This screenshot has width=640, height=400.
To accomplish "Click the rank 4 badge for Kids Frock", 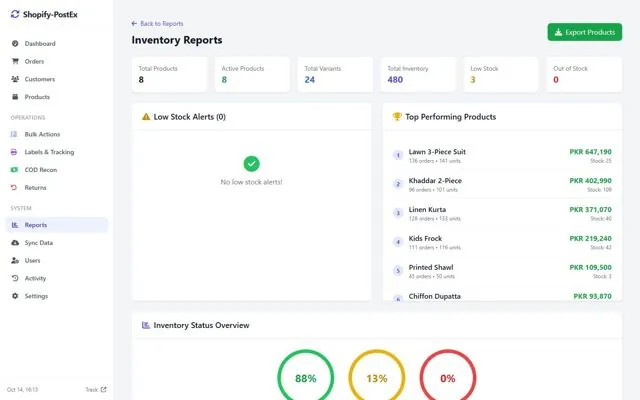I will 398,242.
